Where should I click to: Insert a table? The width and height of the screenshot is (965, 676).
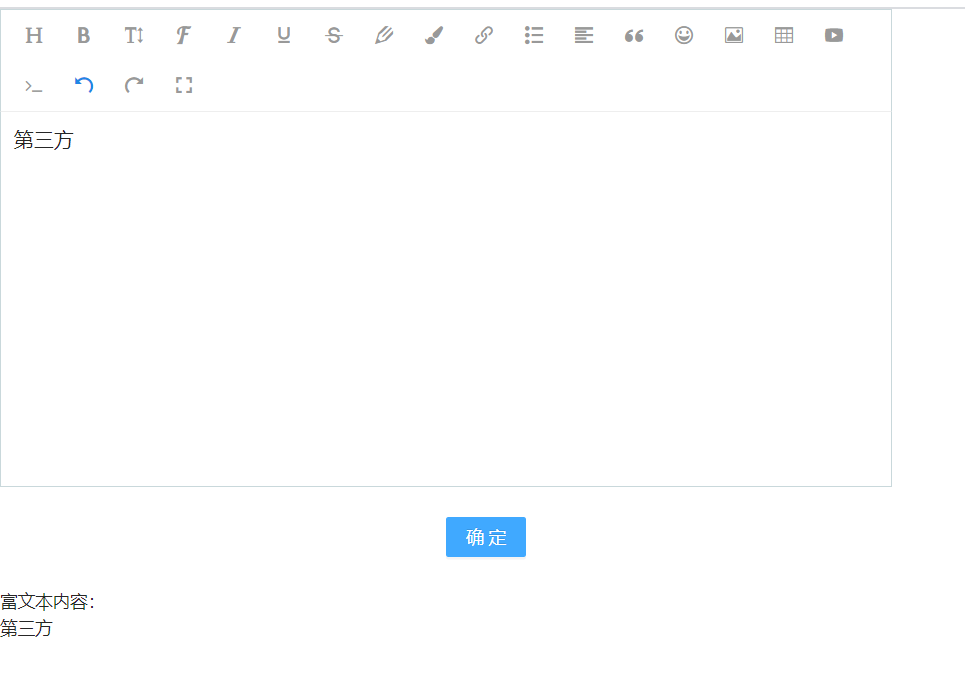[x=784, y=36]
